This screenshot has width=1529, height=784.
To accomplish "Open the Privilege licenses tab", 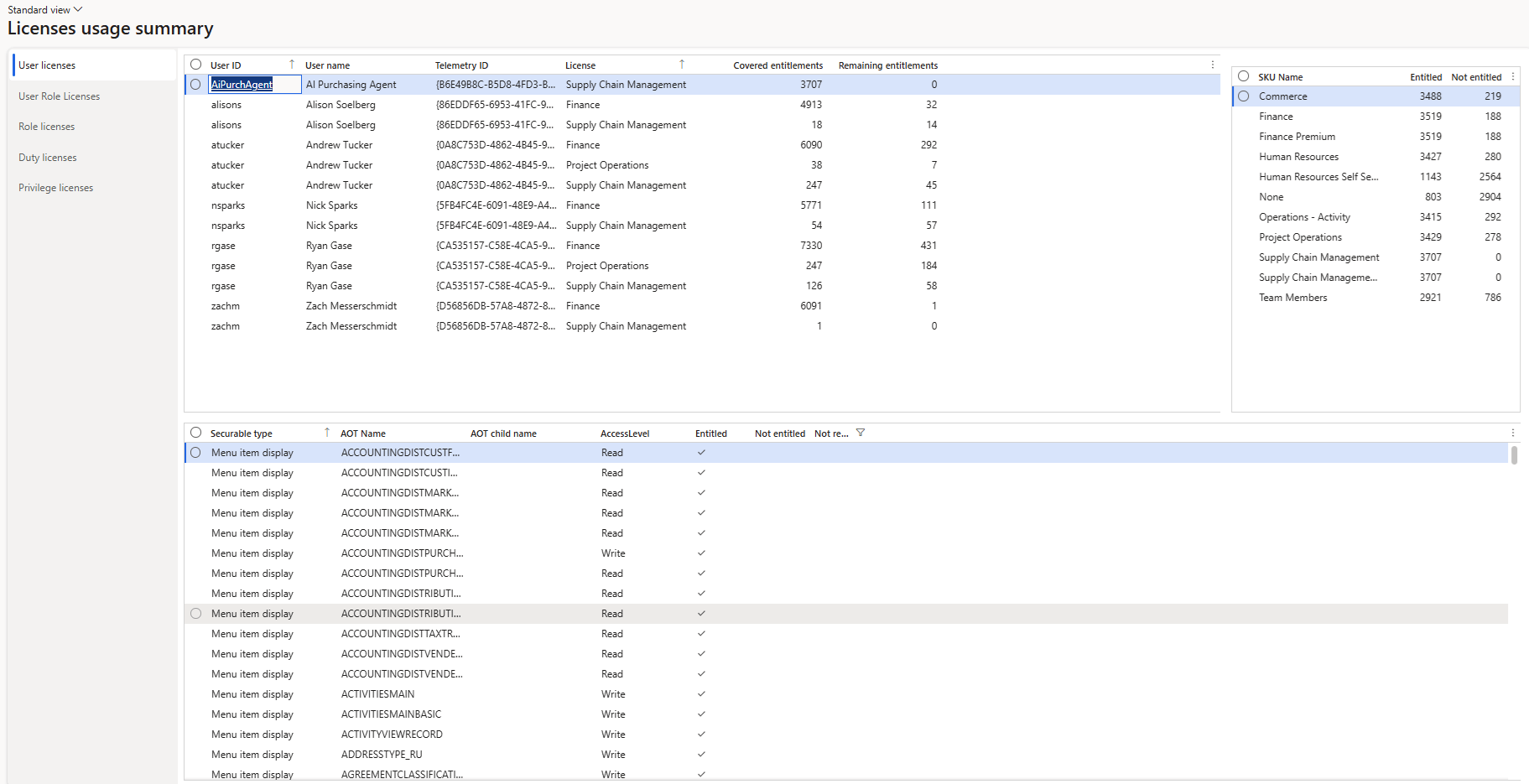I will point(56,188).
